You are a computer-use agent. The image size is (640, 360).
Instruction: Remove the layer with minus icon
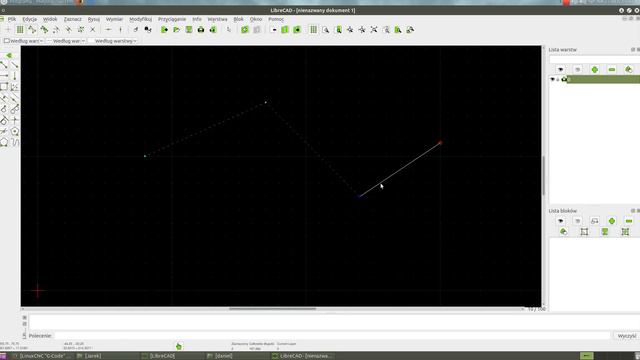coord(612,70)
